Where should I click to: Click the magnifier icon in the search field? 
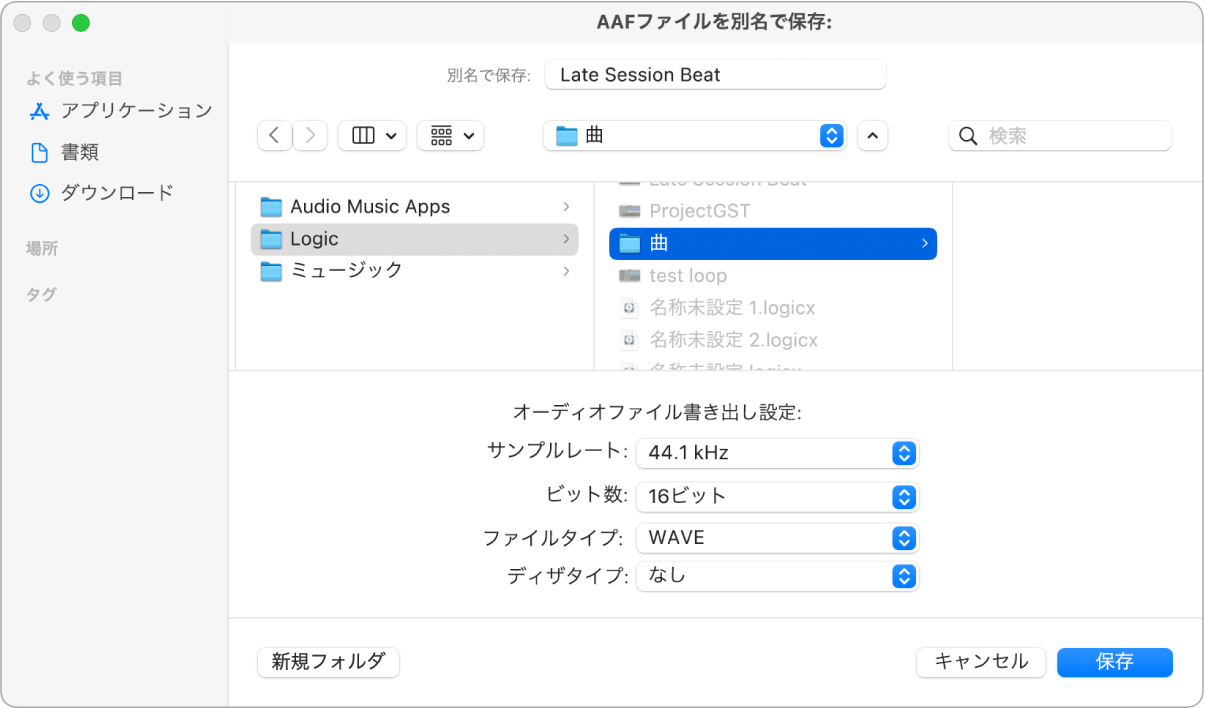[967, 135]
